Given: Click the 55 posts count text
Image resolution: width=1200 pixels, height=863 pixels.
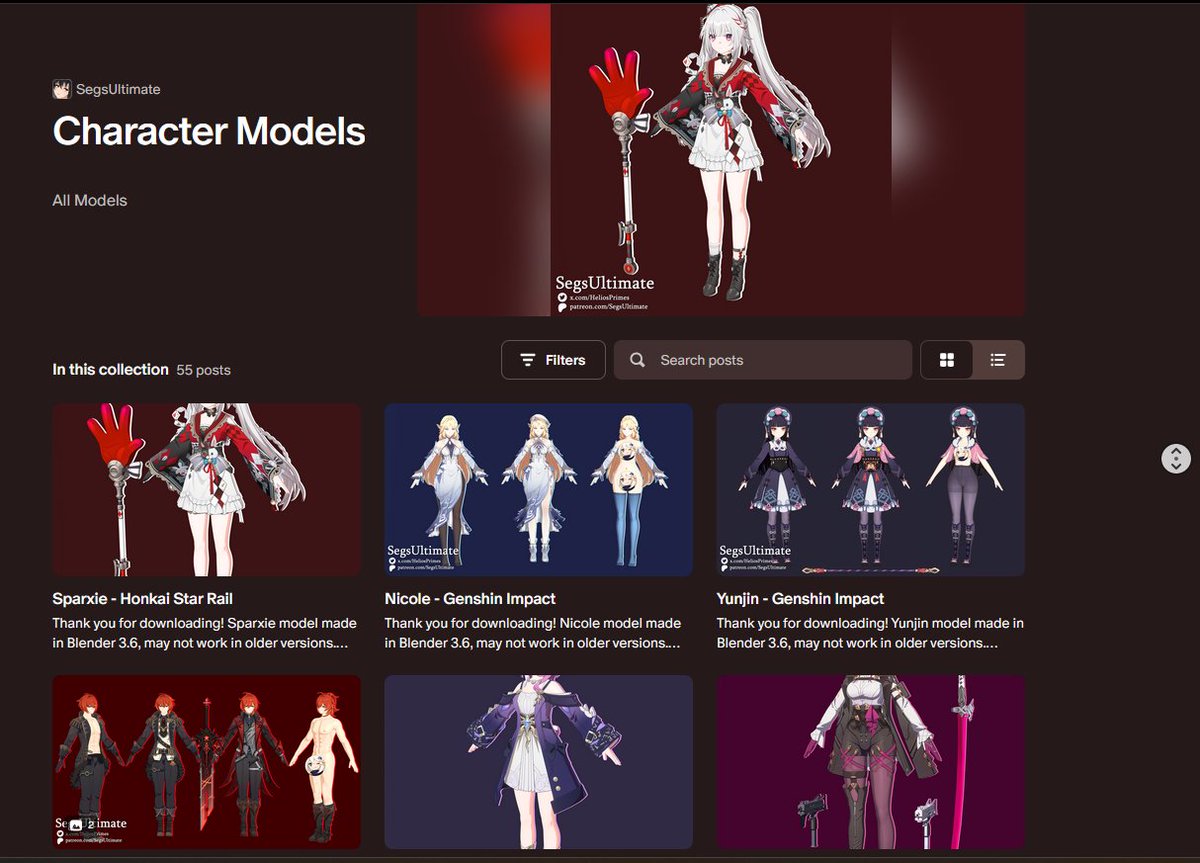Looking at the screenshot, I should point(204,370).
